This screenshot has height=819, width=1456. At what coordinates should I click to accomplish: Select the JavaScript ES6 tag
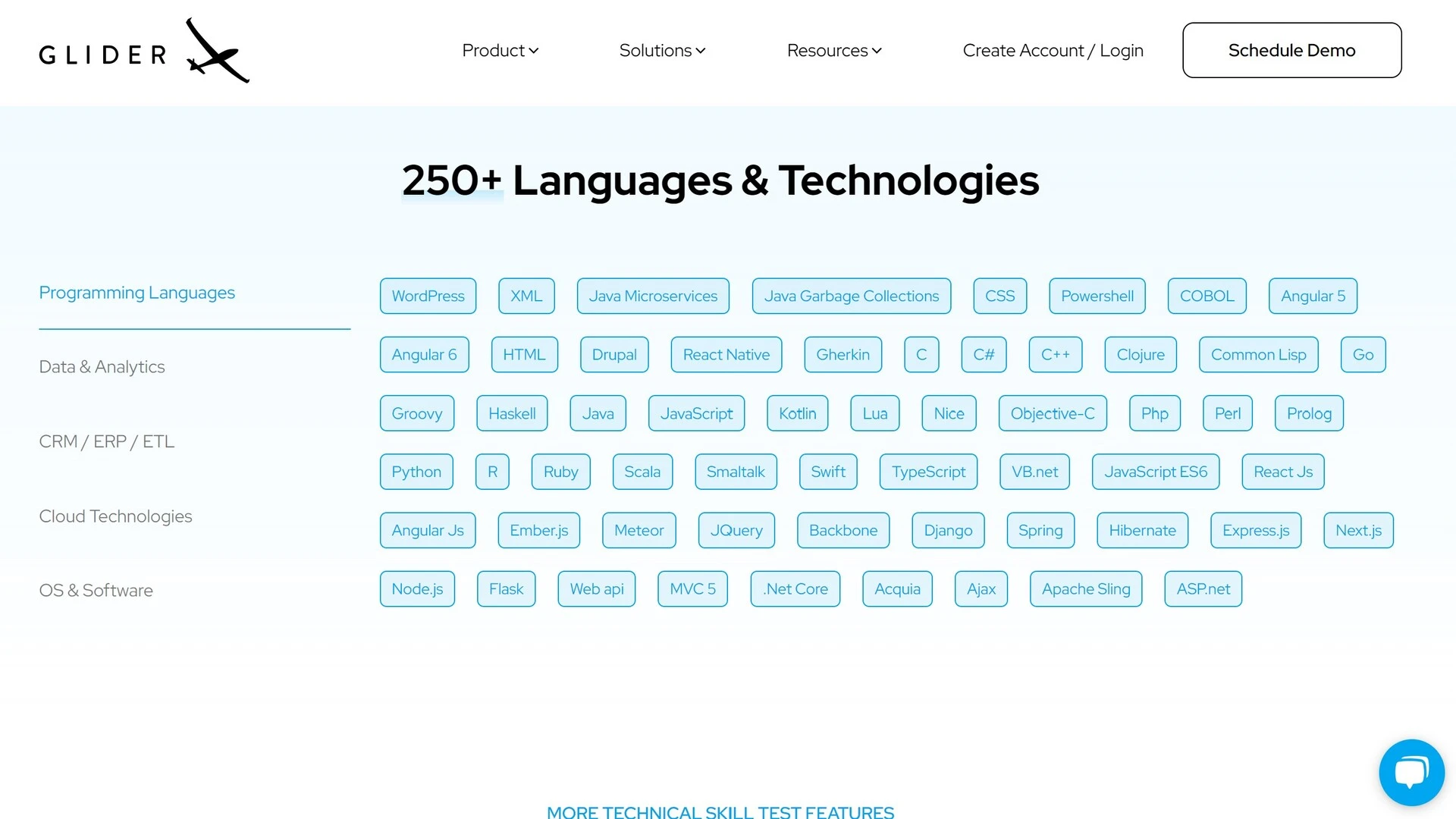tap(1156, 472)
